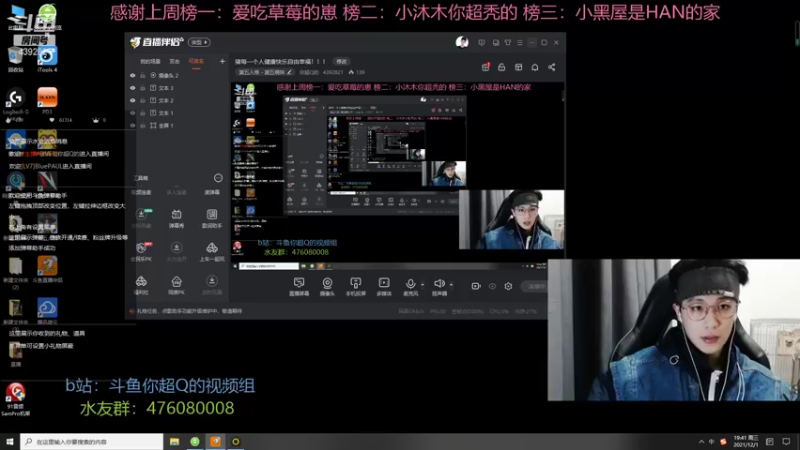
Task: Open the 直播屏幕 screen capture source
Action: click(x=299, y=287)
